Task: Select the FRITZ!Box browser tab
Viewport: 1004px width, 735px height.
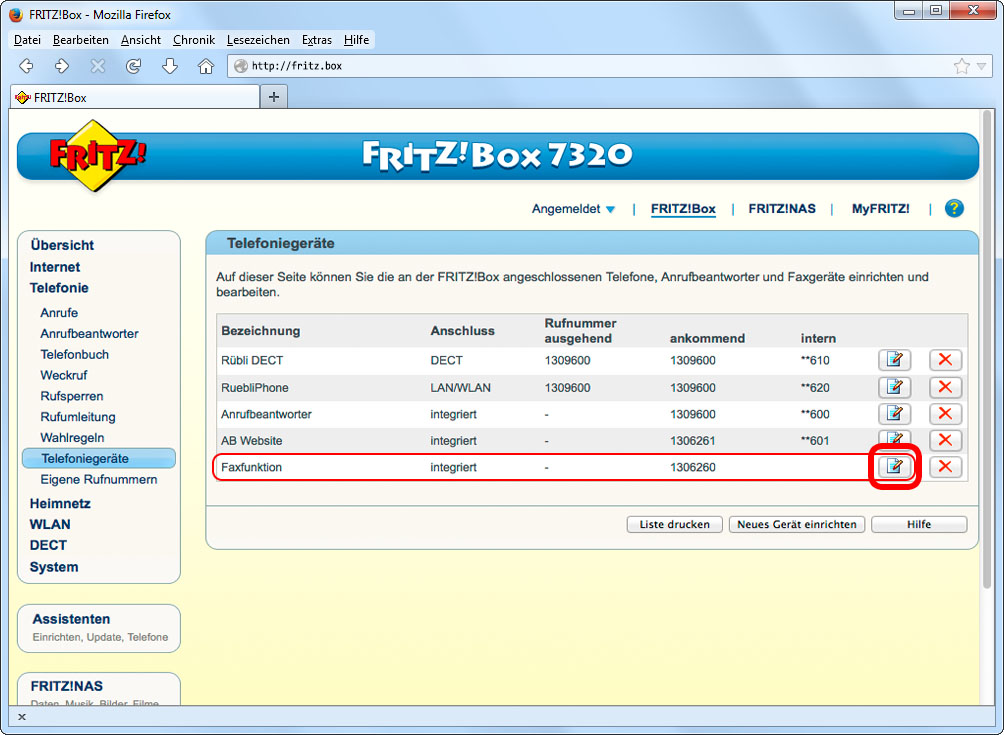Action: click(135, 97)
